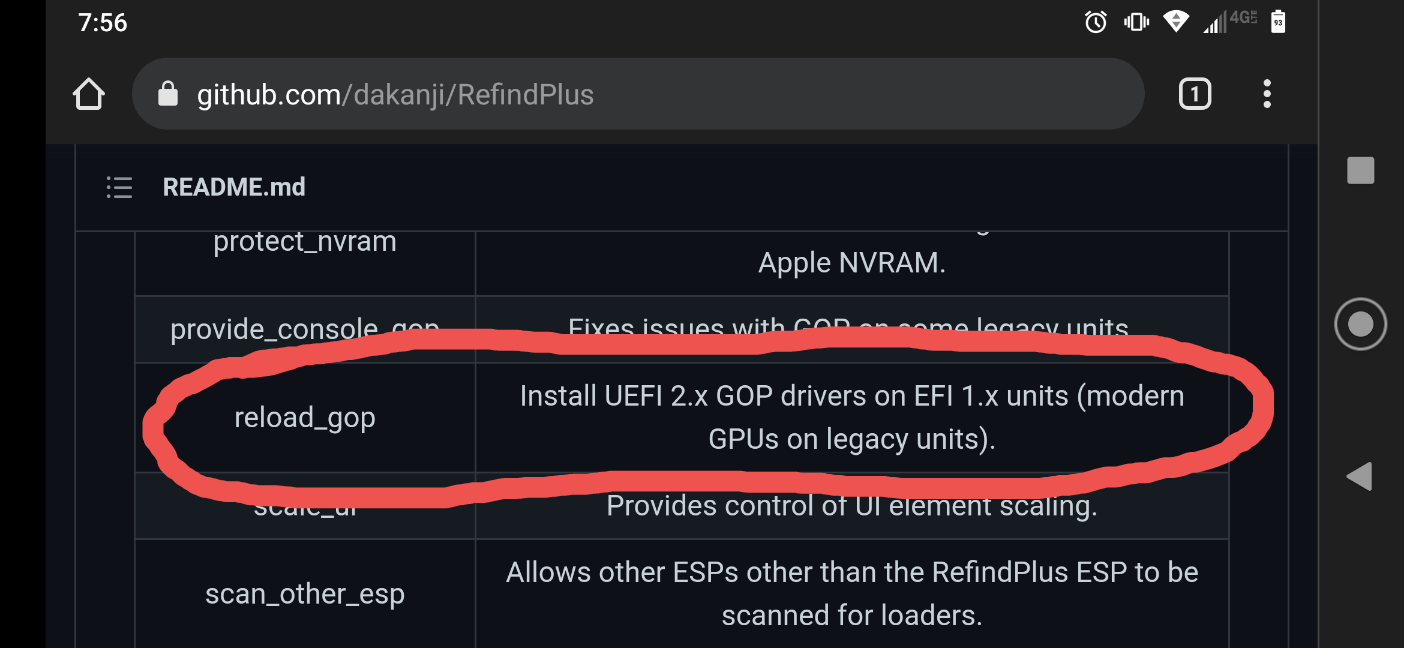Tap the Android back triangle button
Screen dimensions: 1404x648
(x=1359, y=476)
